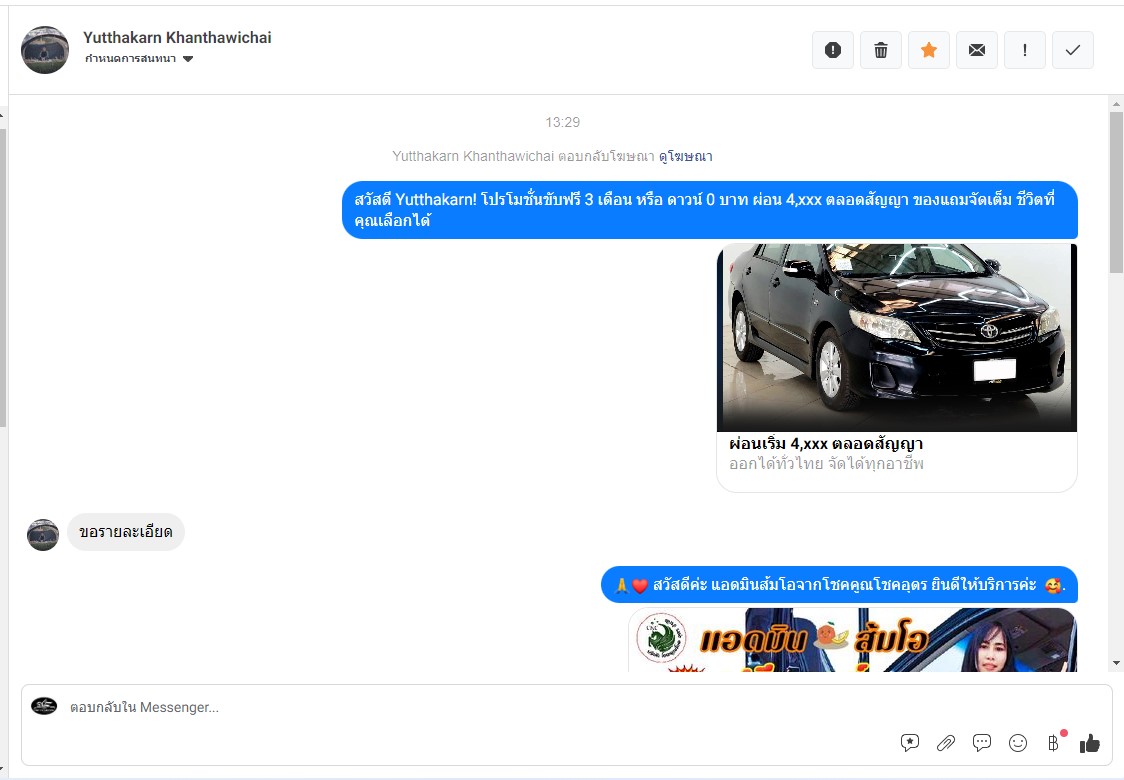Delete conversation with the trash icon

881,50
